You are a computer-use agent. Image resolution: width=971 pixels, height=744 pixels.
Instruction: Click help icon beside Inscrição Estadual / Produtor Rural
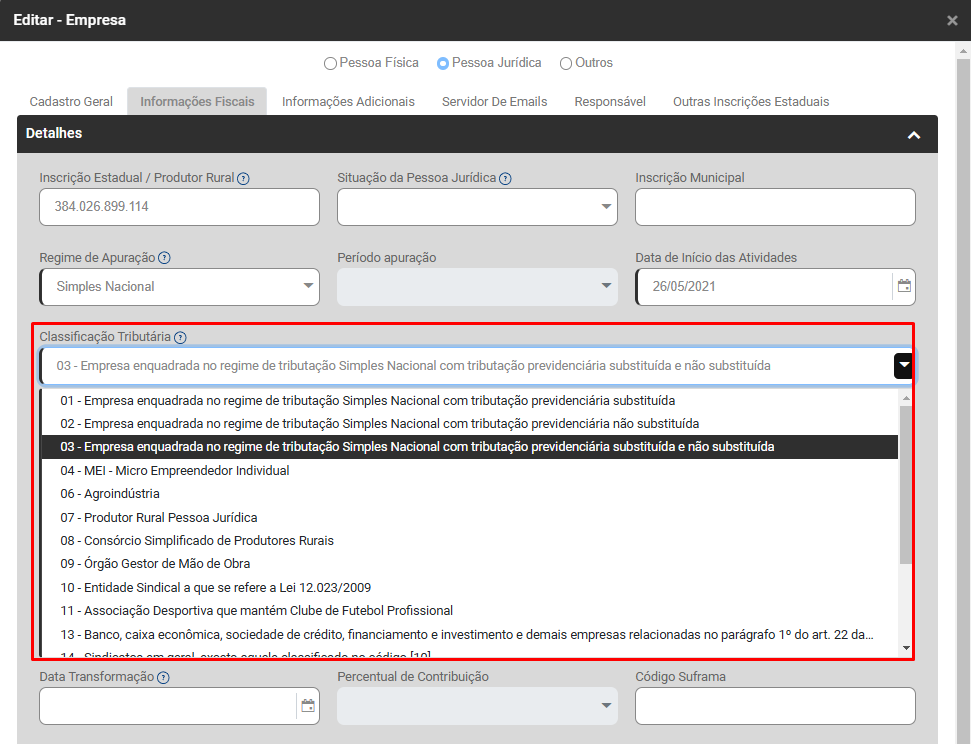tap(243, 179)
